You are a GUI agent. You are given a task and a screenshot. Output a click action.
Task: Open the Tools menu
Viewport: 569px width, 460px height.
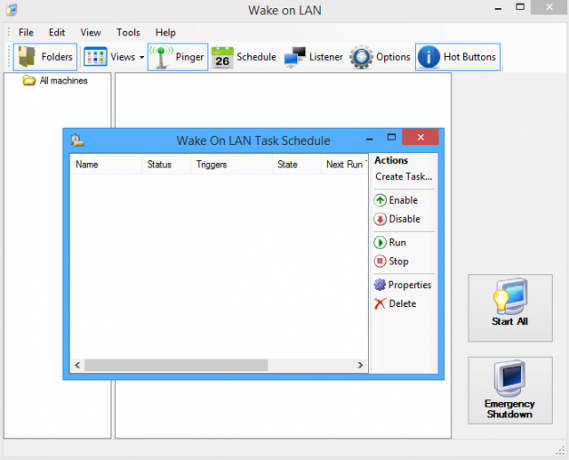pos(128,32)
